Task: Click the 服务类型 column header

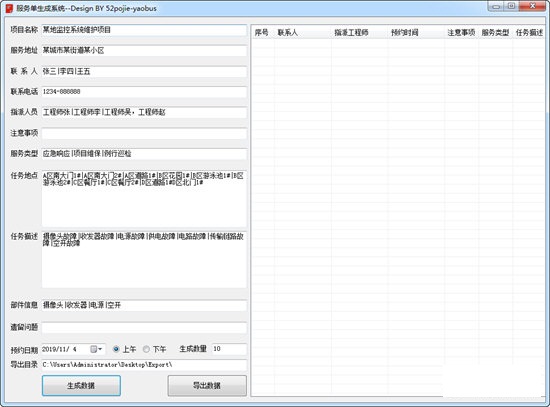Action: (495, 33)
